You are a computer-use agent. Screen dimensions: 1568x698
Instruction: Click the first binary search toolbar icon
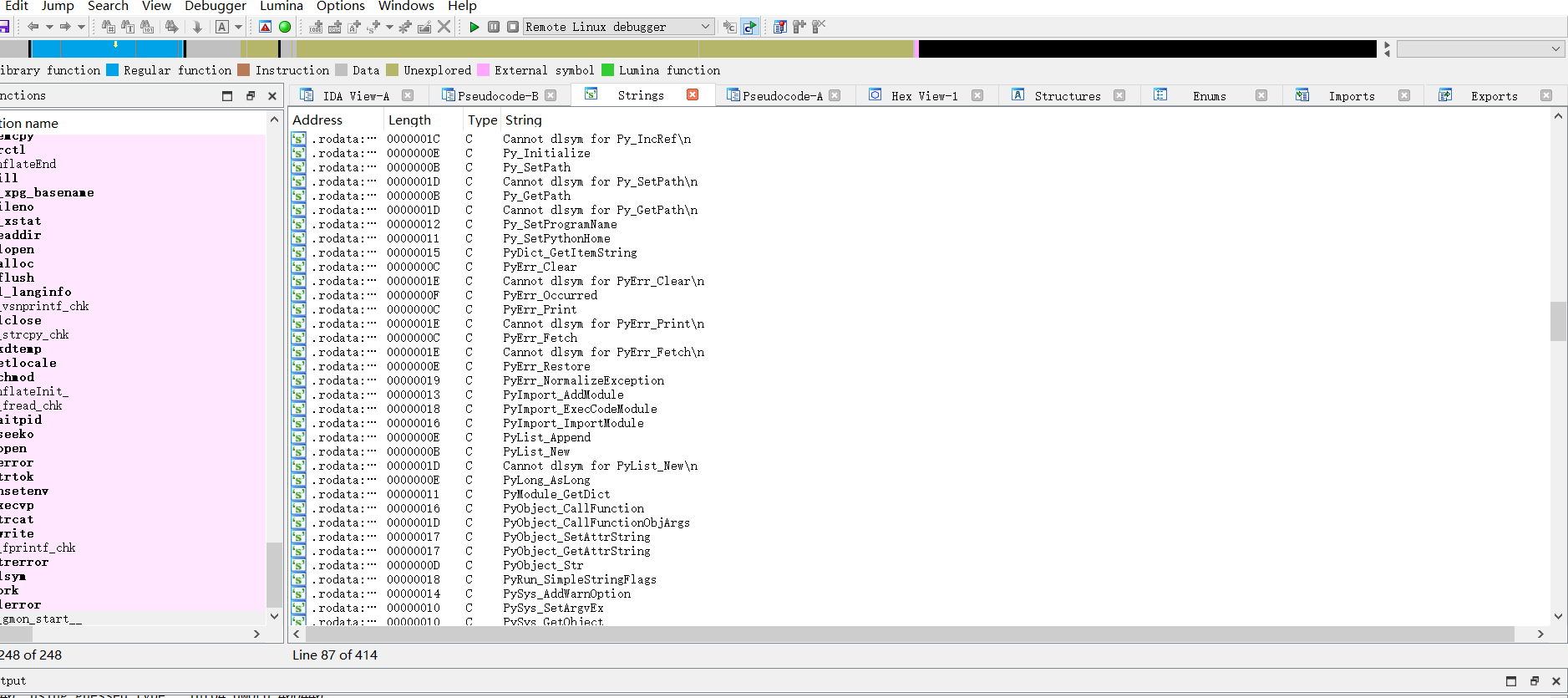[x=109, y=27]
